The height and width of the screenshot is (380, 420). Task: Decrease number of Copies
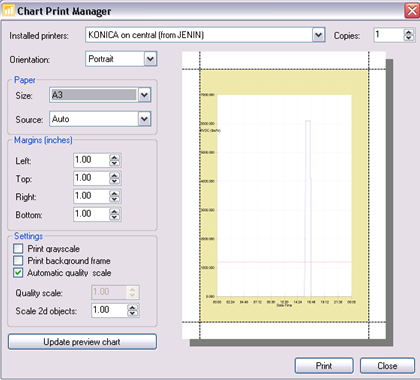pos(409,38)
